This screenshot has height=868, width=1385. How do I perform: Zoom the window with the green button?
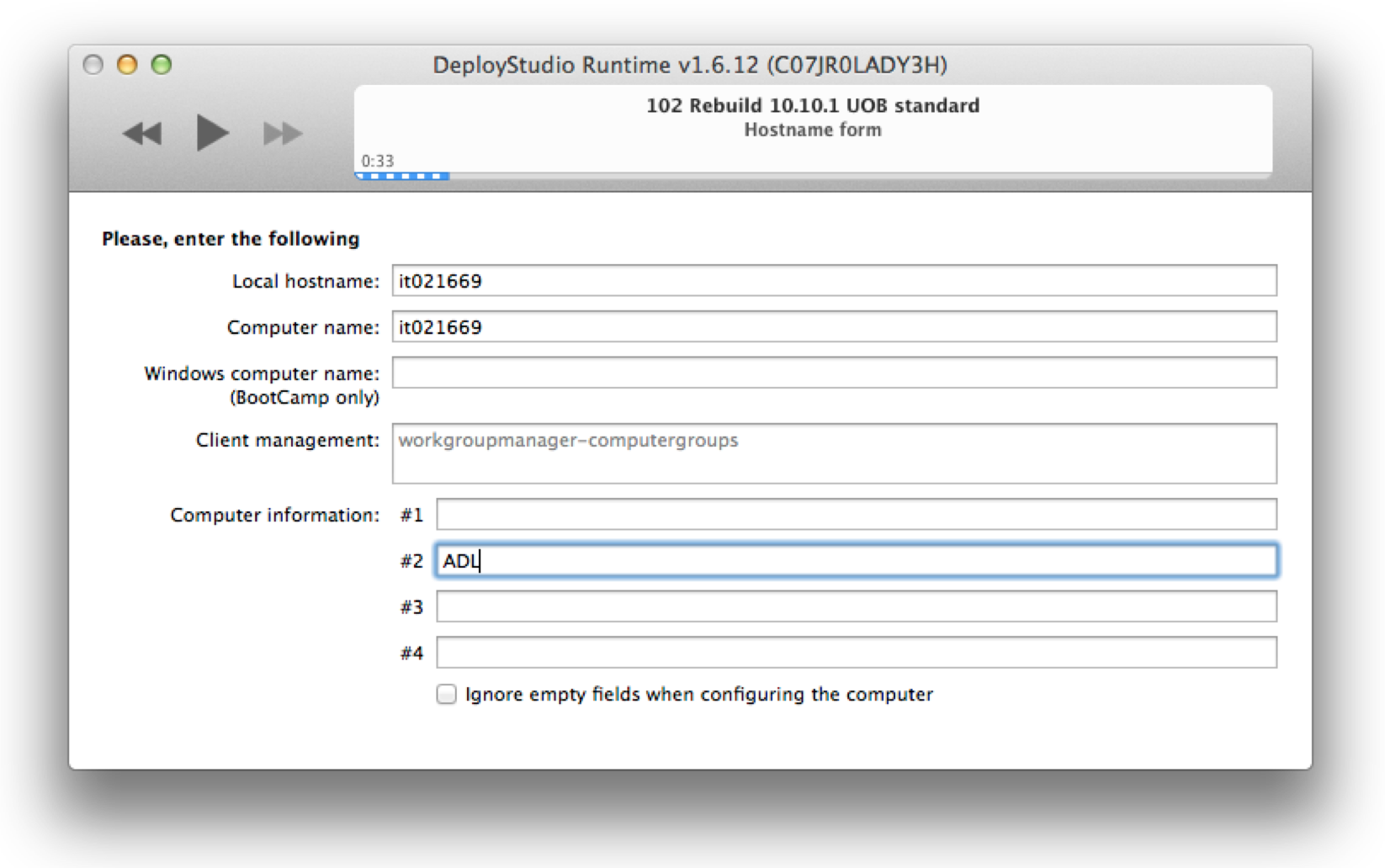(x=162, y=65)
